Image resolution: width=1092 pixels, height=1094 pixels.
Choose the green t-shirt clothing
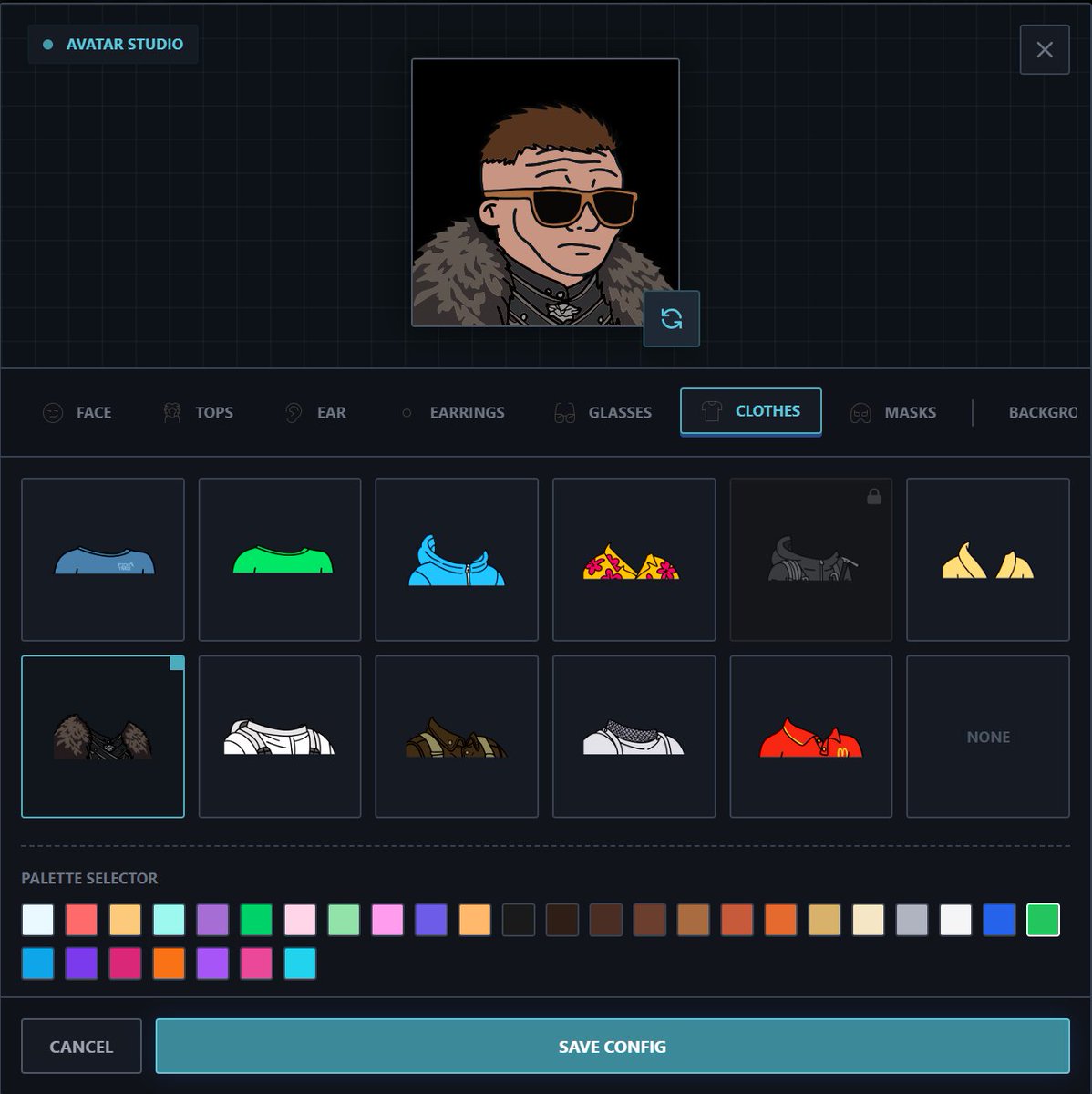tap(280, 560)
